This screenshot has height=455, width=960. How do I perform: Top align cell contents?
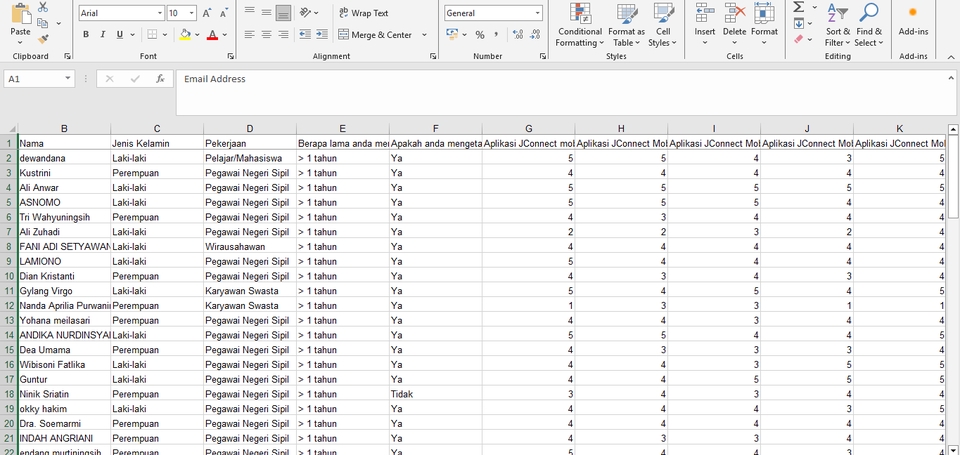[x=249, y=12]
